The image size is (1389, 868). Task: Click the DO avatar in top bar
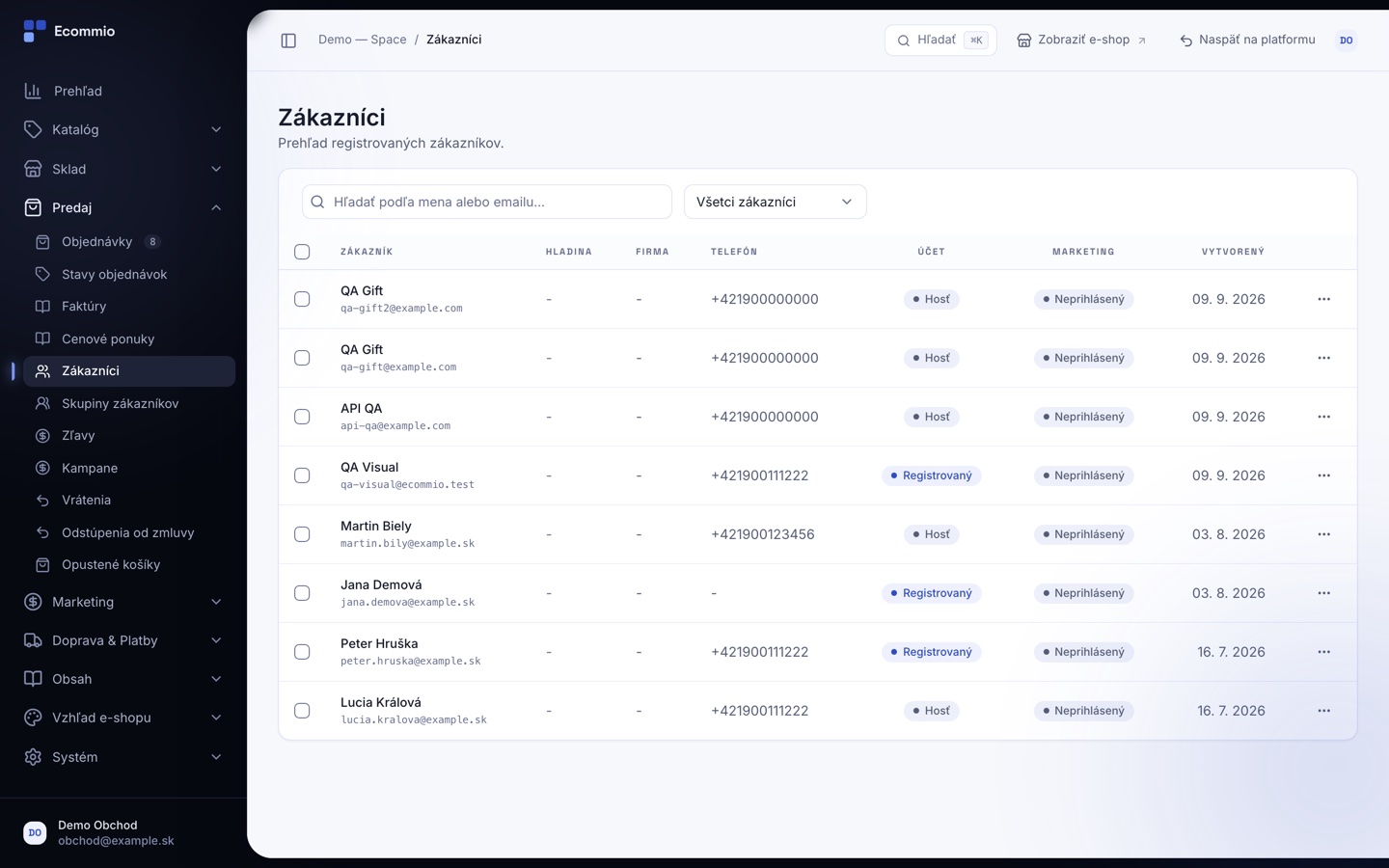tap(1346, 41)
